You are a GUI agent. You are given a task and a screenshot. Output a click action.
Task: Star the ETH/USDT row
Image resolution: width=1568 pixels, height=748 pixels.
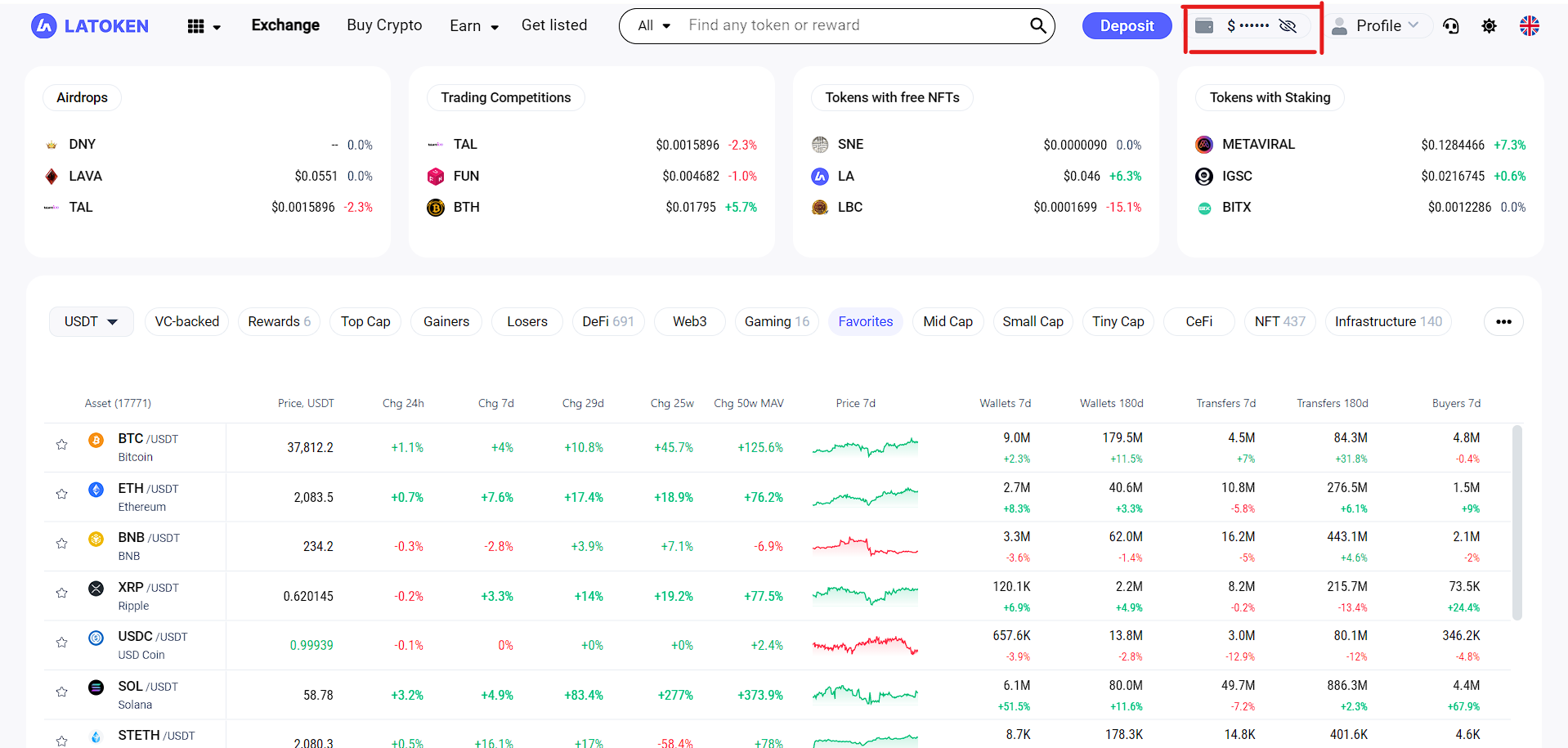click(x=61, y=494)
